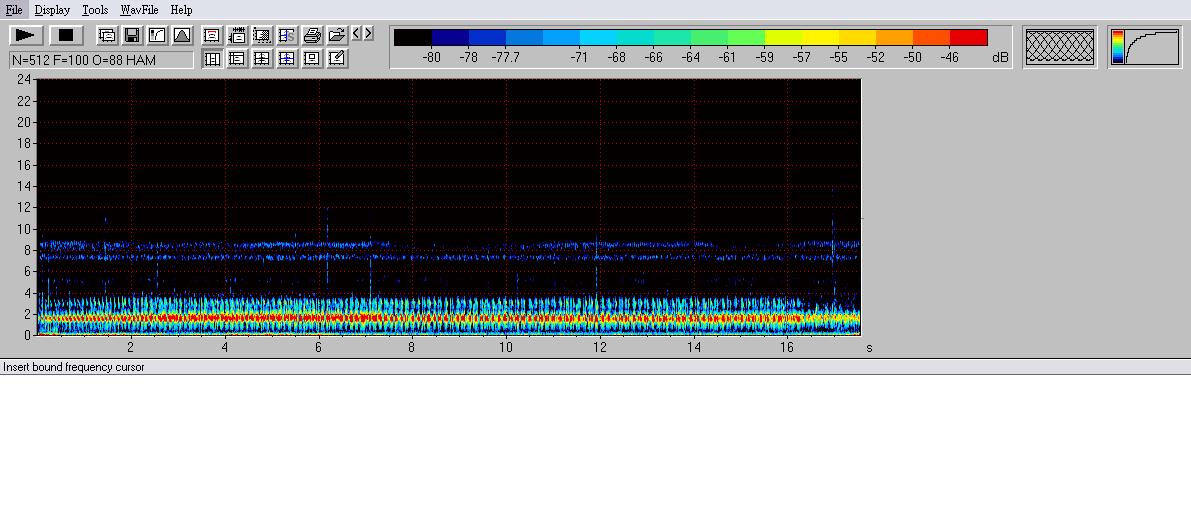Open the Display menu
Viewport: 1191px width, 512px height.
point(52,10)
